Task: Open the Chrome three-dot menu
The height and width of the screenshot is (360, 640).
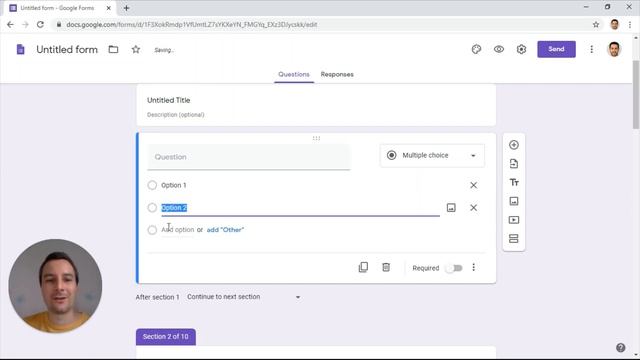Action: [630, 24]
